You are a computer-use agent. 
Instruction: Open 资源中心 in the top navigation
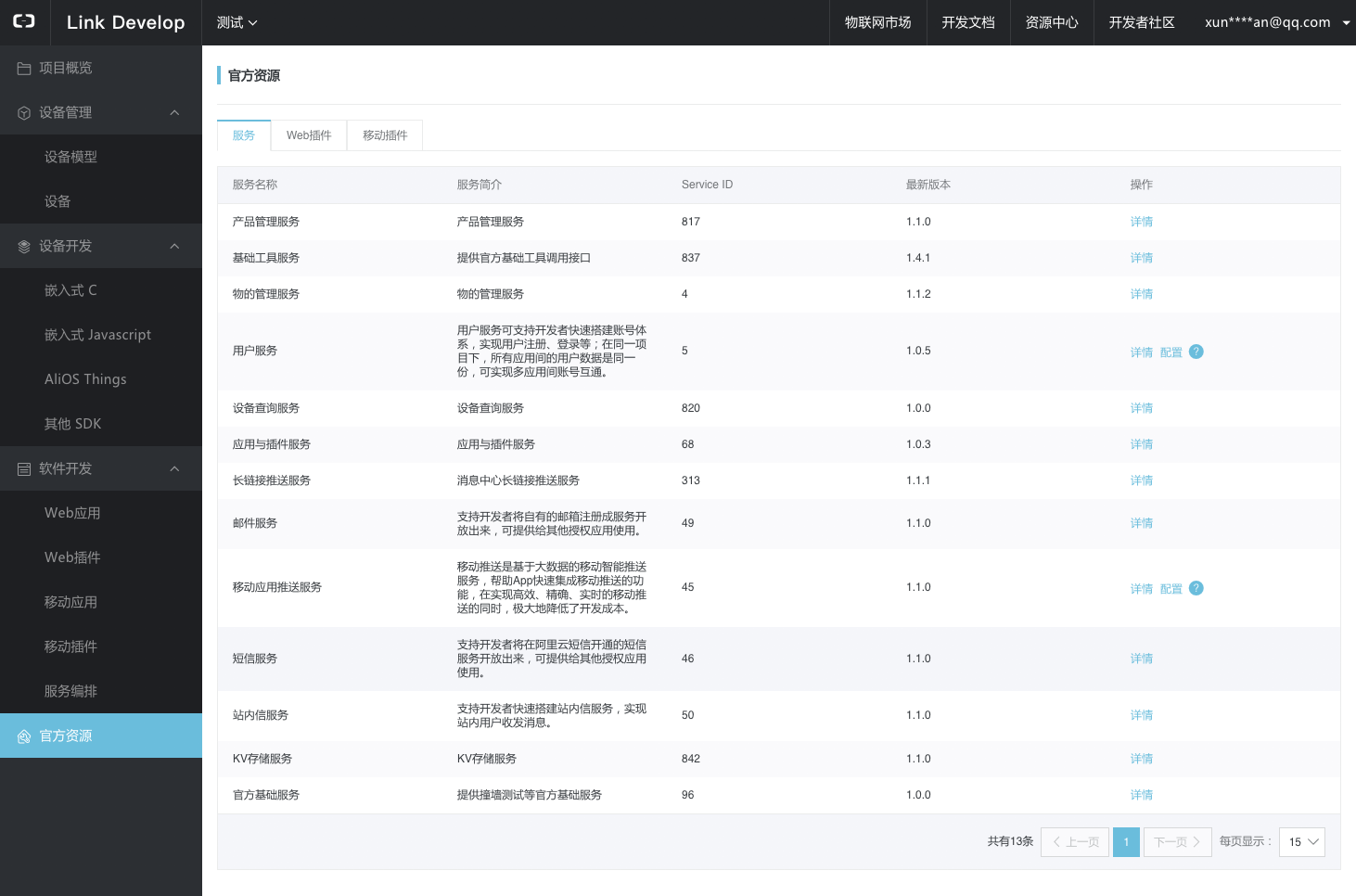pyautogui.click(x=1052, y=22)
